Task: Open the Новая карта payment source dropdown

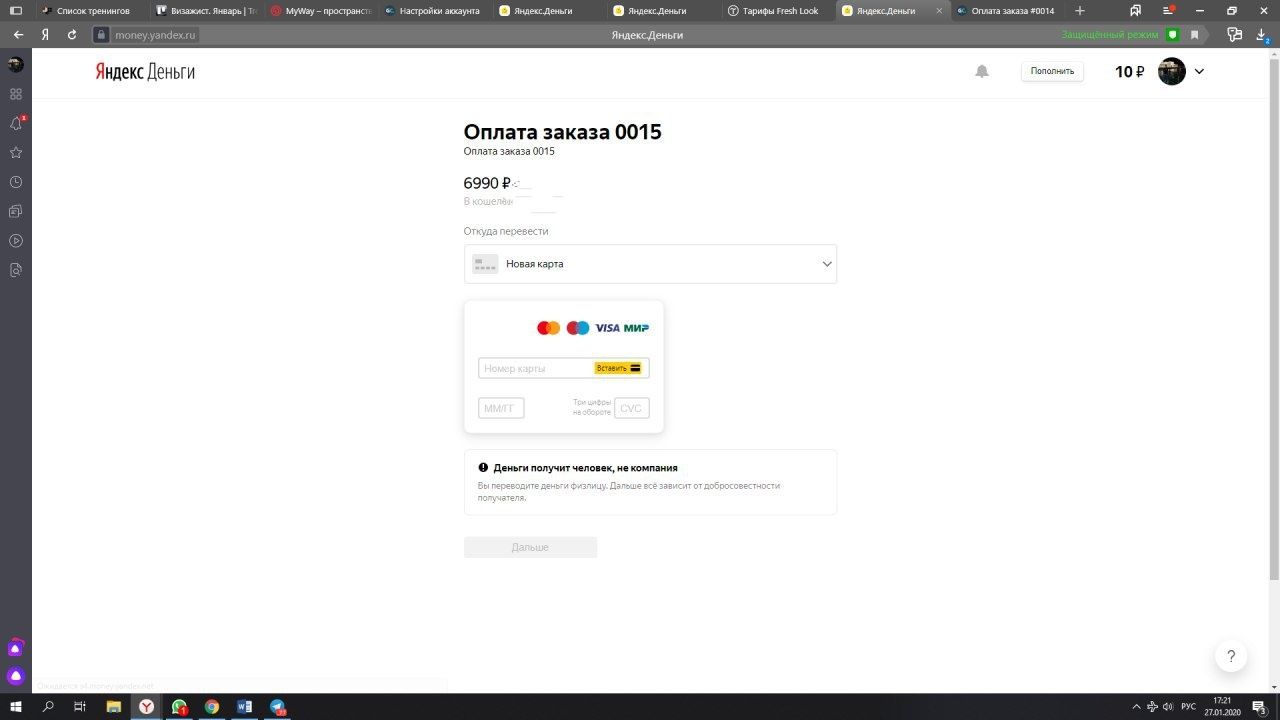Action: coord(650,264)
